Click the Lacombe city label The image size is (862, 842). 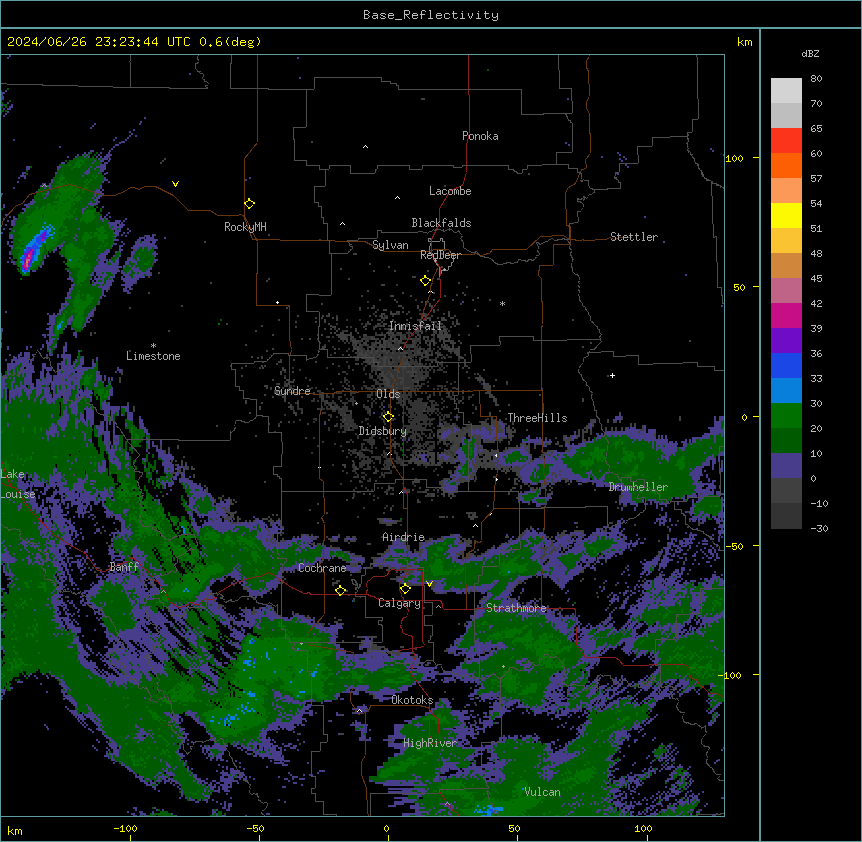(x=450, y=191)
